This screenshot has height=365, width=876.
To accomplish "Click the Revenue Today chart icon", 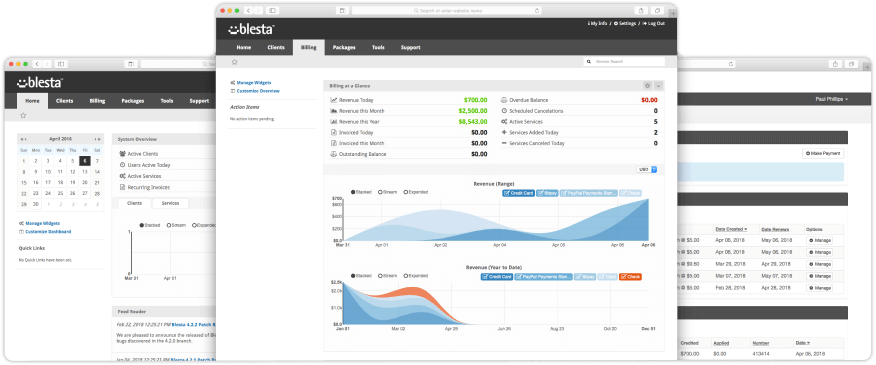I will [x=334, y=100].
